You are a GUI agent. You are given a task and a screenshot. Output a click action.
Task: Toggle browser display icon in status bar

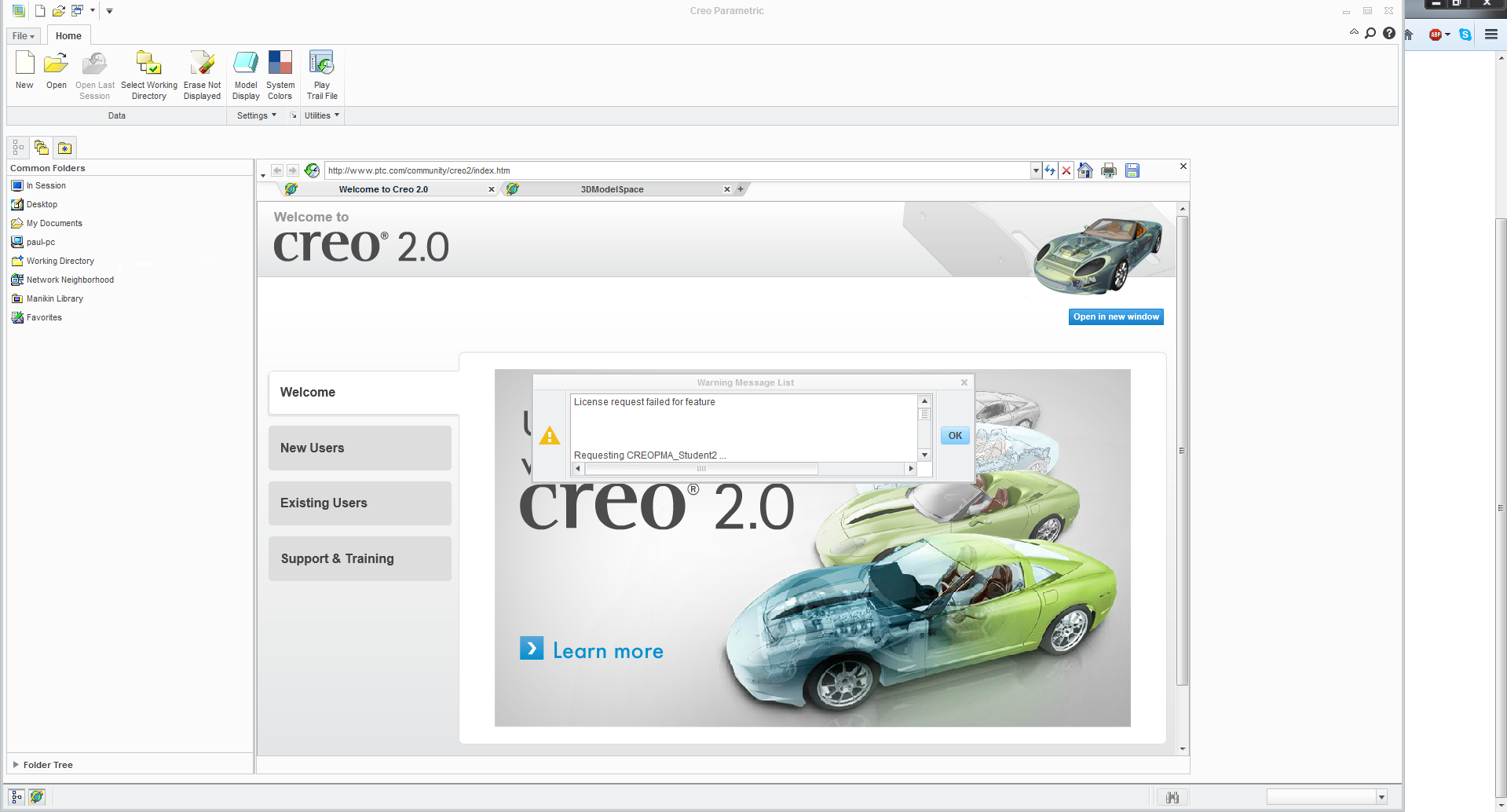tap(37, 797)
